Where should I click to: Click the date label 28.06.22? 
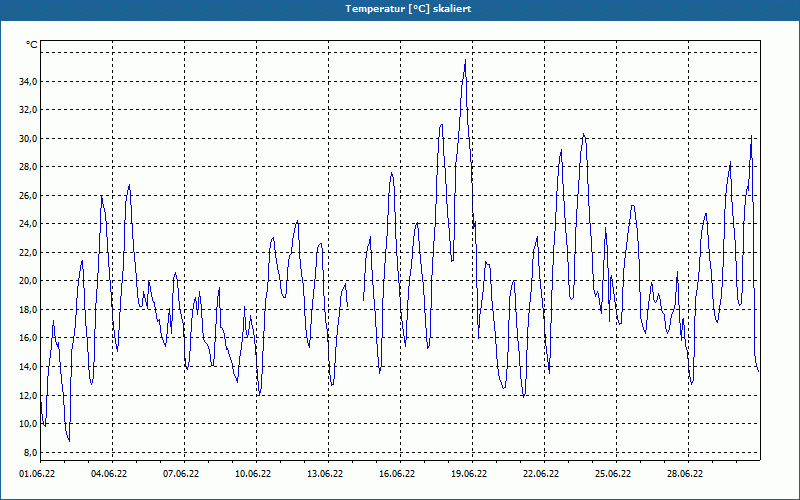685,473
